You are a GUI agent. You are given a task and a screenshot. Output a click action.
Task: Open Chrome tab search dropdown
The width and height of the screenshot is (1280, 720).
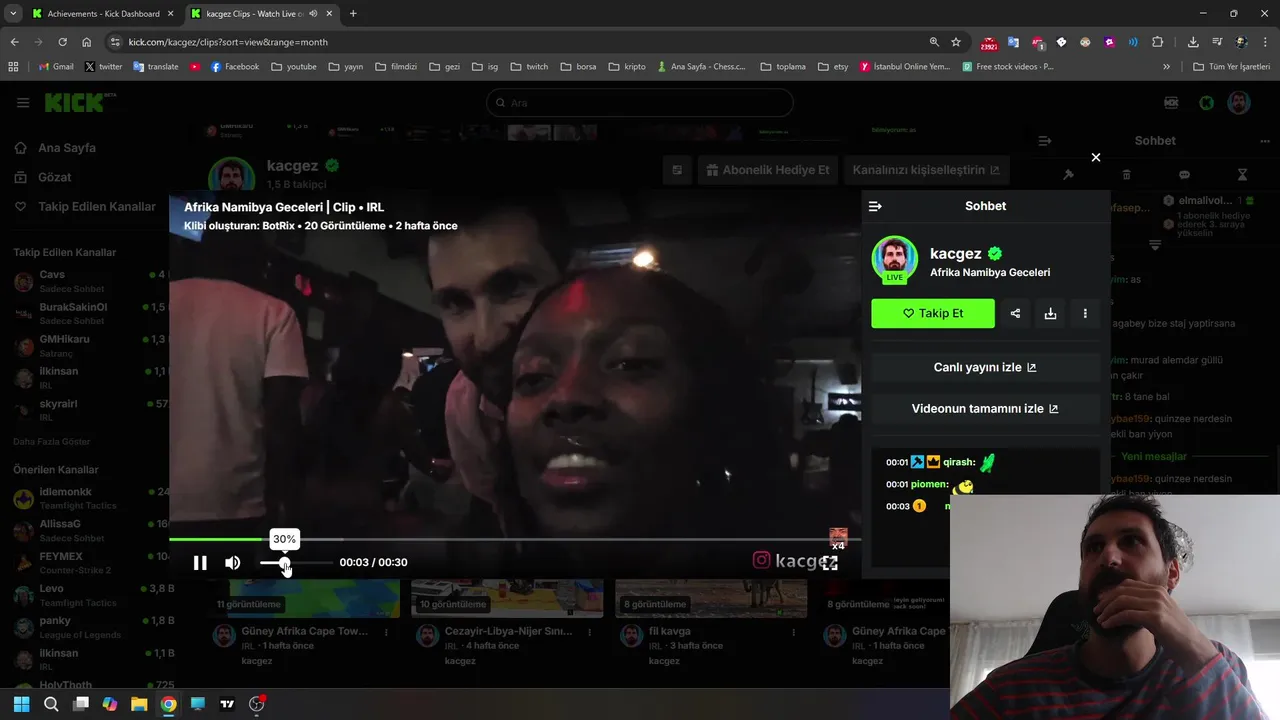(x=13, y=14)
